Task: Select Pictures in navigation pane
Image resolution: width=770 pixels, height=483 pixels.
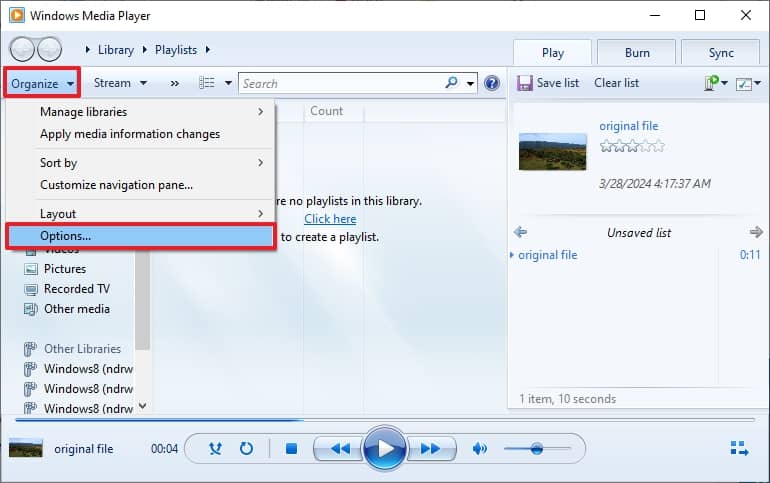Action: pyautogui.click(x=65, y=269)
